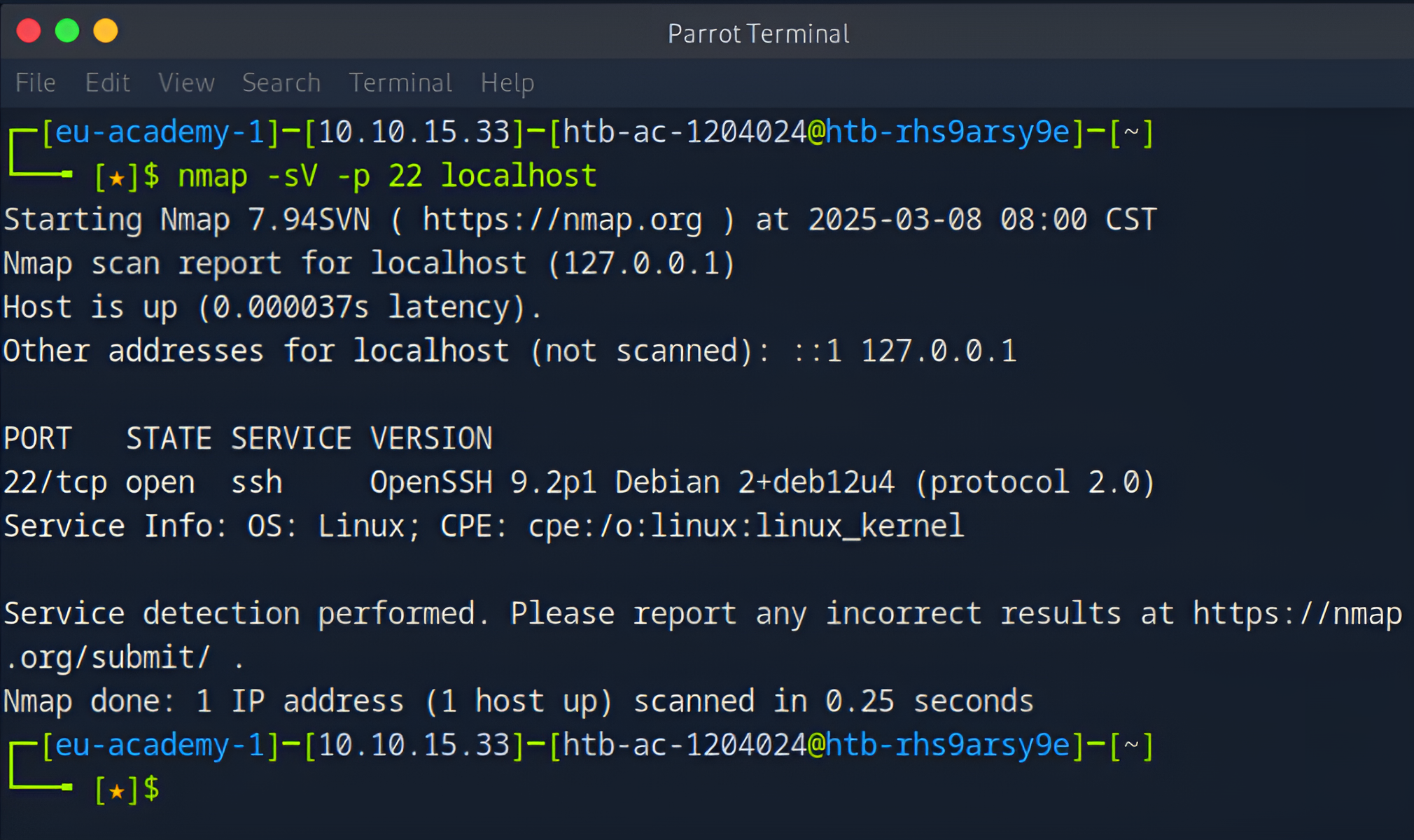Click the PORT column header
This screenshot has width=1414, height=840.
(38, 439)
